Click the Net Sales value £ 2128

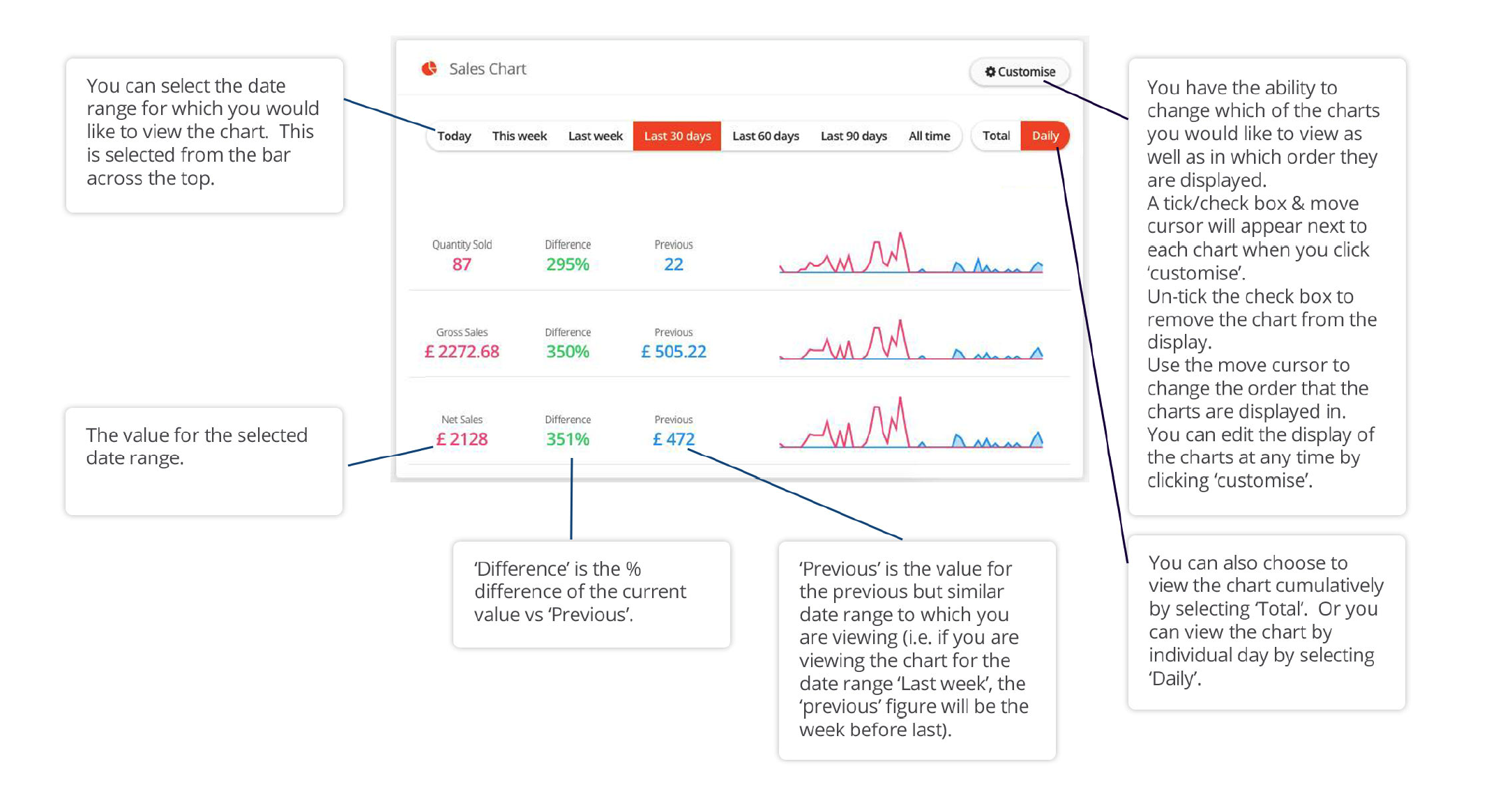[462, 439]
